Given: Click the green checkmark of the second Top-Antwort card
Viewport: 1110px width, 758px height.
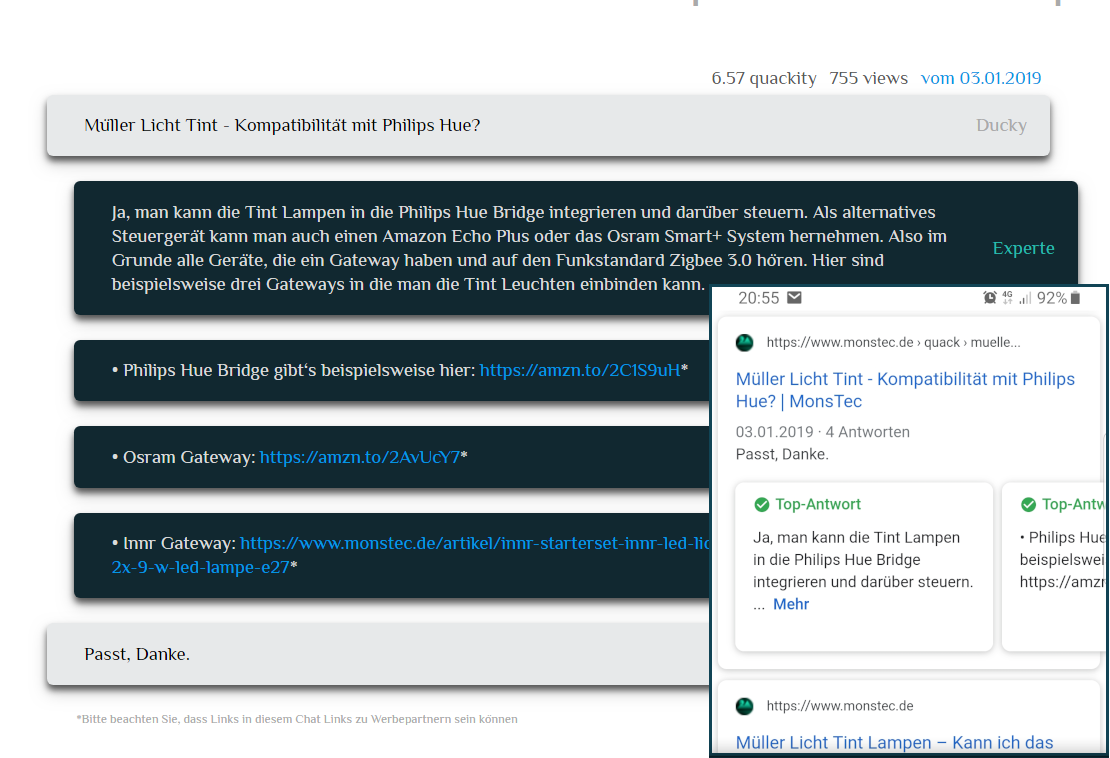Looking at the screenshot, I should (x=1029, y=505).
